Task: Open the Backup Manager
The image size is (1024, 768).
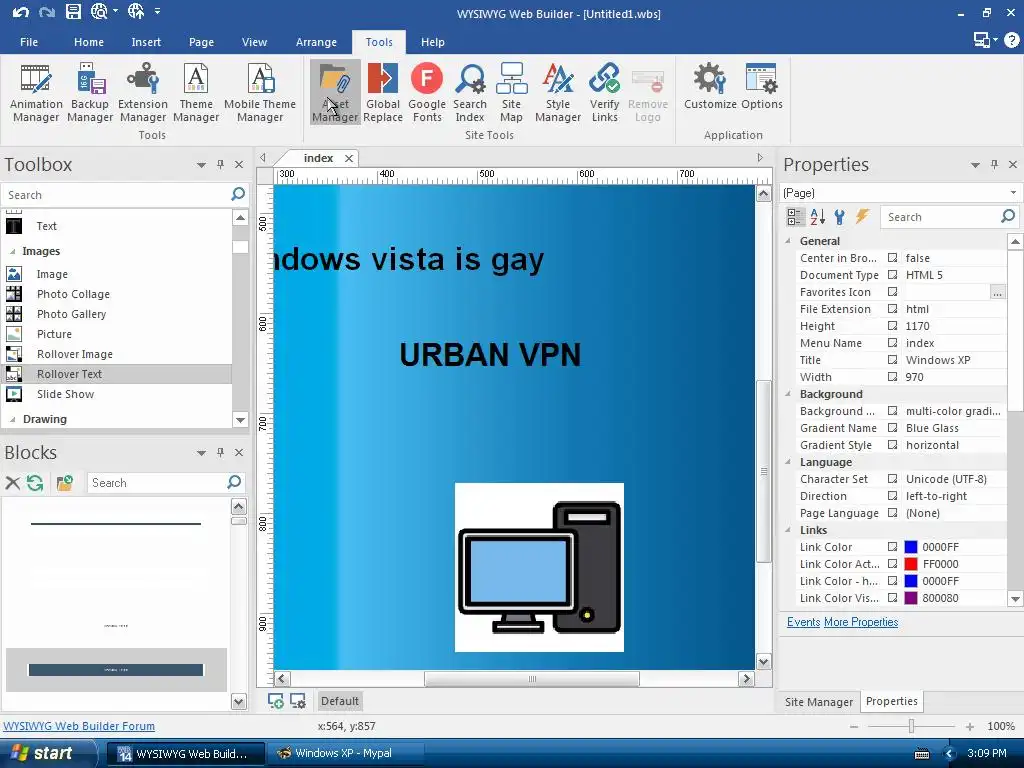Action: coord(90,93)
